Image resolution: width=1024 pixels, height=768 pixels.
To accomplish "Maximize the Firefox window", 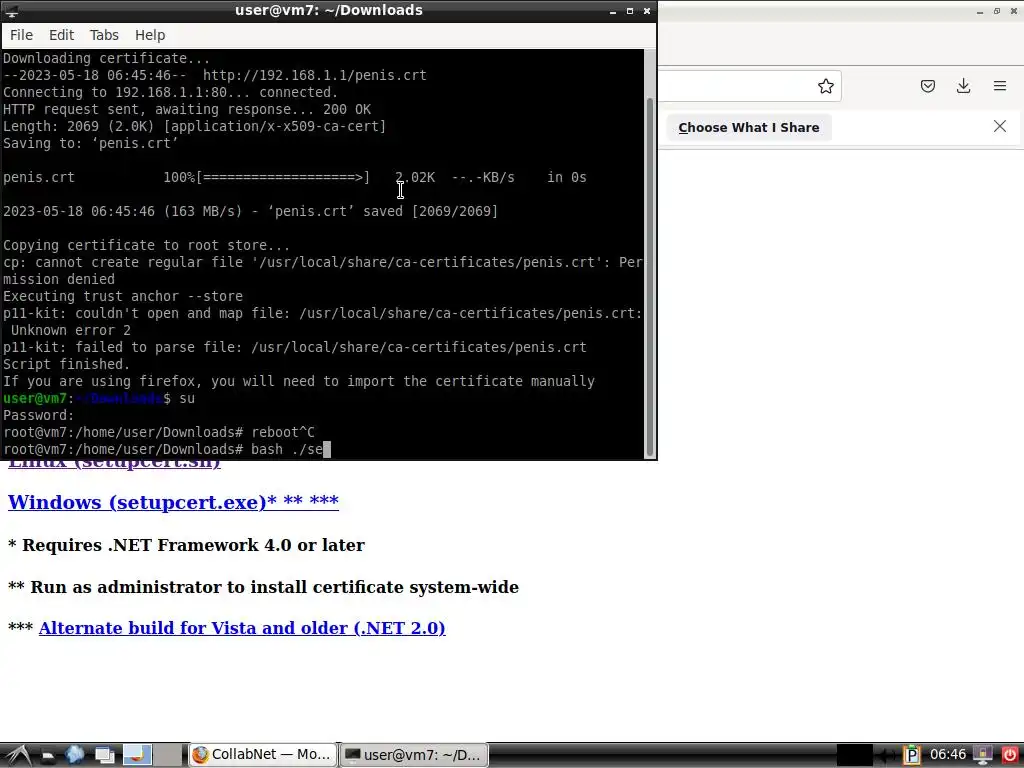I will coord(997,12).
